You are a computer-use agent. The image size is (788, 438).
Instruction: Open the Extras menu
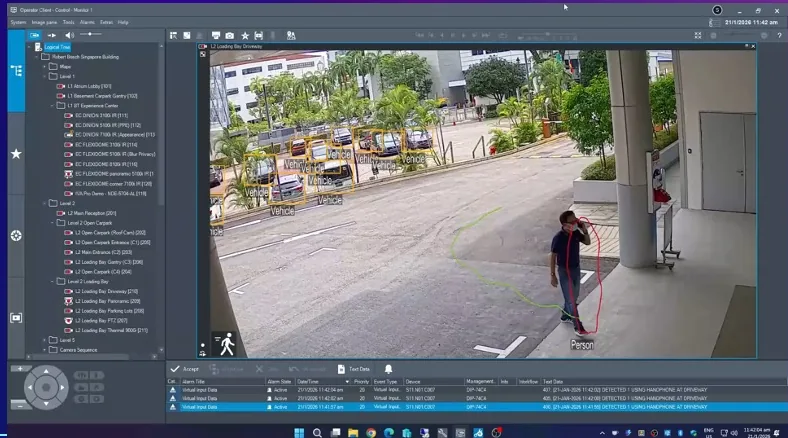pyautogui.click(x=106, y=22)
